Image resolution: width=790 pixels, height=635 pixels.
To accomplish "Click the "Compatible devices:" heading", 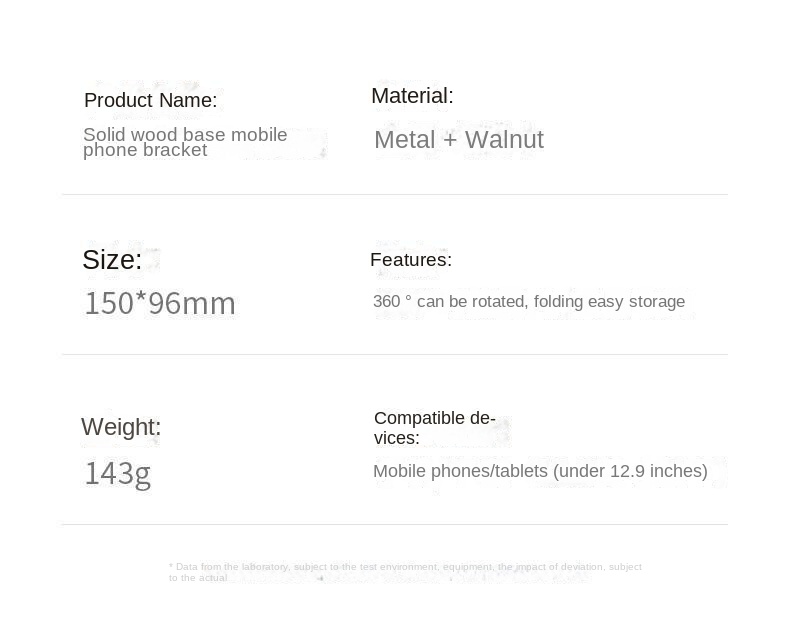I will [434, 427].
